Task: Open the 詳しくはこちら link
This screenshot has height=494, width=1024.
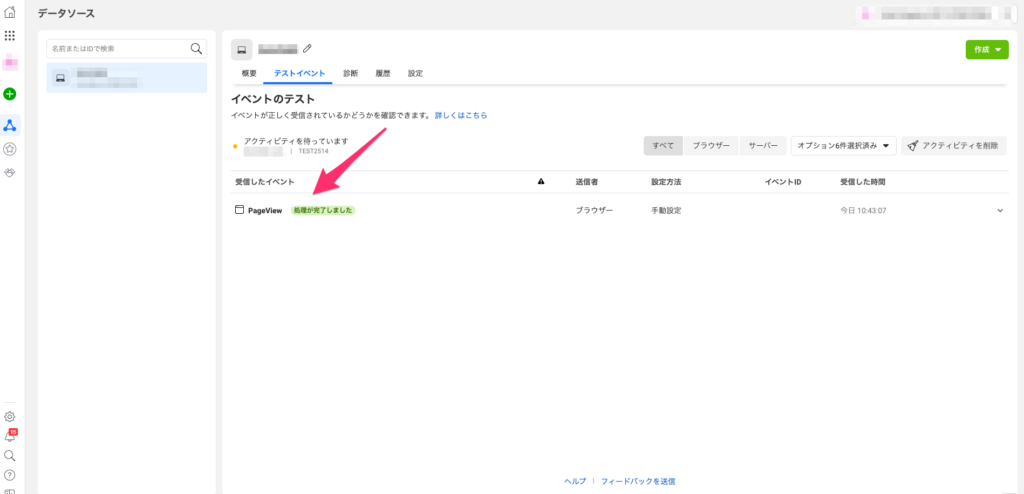Action: (x=461, y=116)
